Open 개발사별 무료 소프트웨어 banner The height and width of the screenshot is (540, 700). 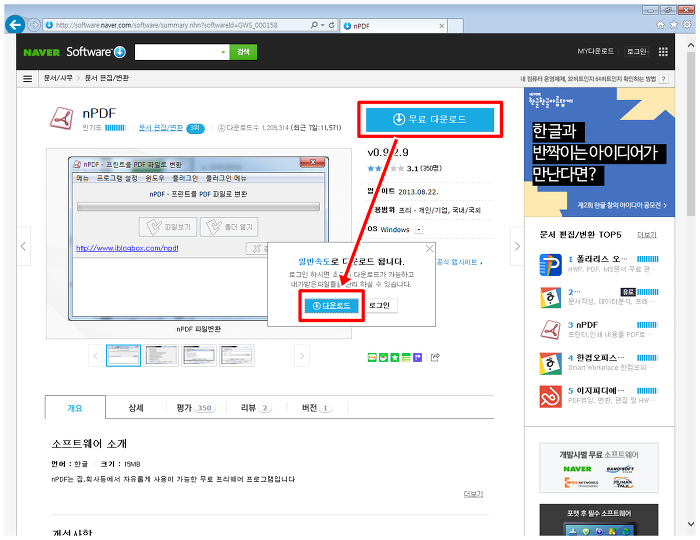599,468
